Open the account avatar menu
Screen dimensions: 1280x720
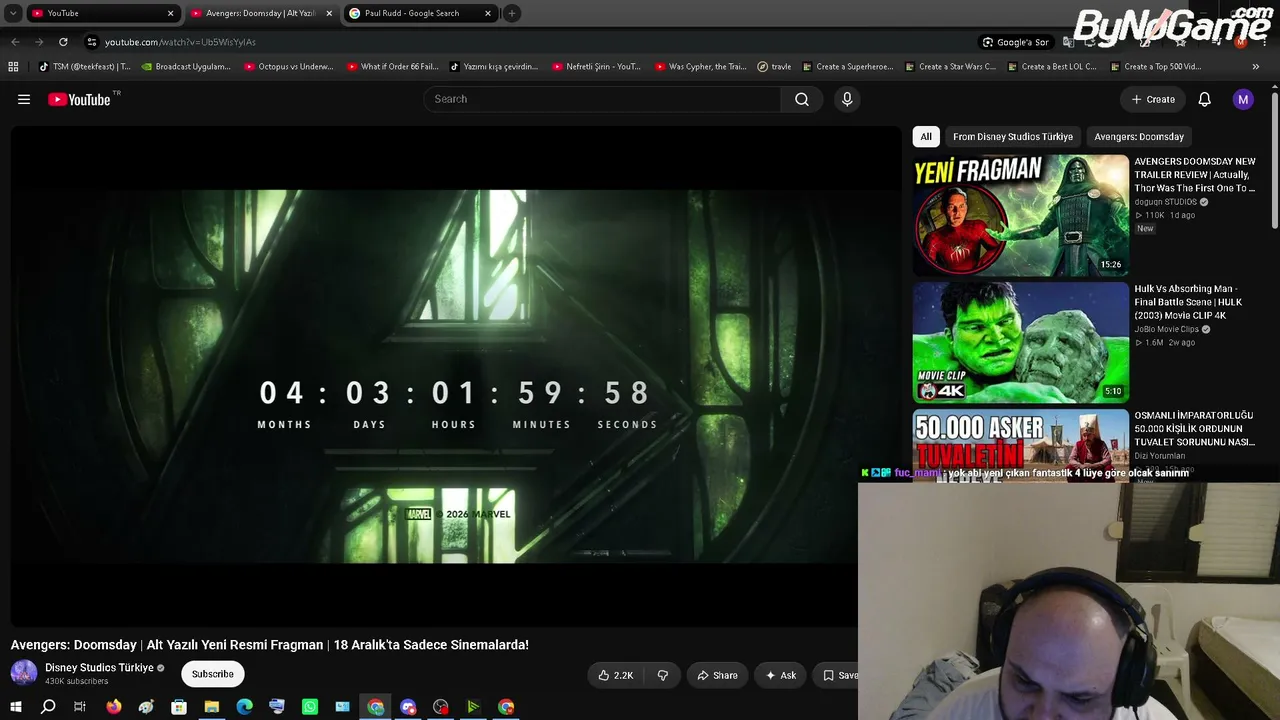tap(1243, 99)
